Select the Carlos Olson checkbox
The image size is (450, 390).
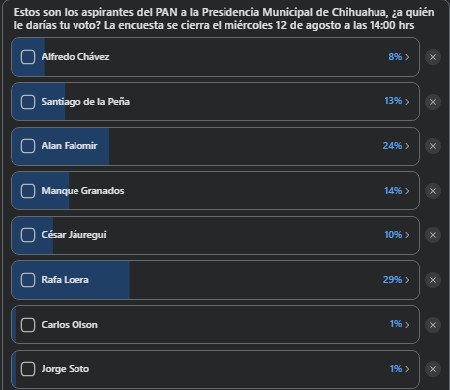(x=28, y=325)
